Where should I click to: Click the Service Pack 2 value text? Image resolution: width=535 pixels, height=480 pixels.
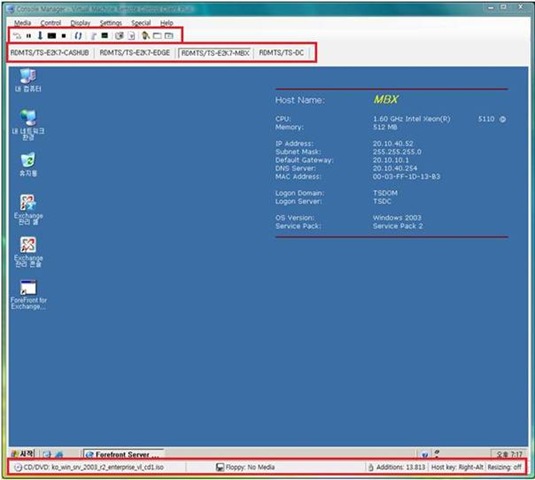pyautogui.click(x=397, y=226)
